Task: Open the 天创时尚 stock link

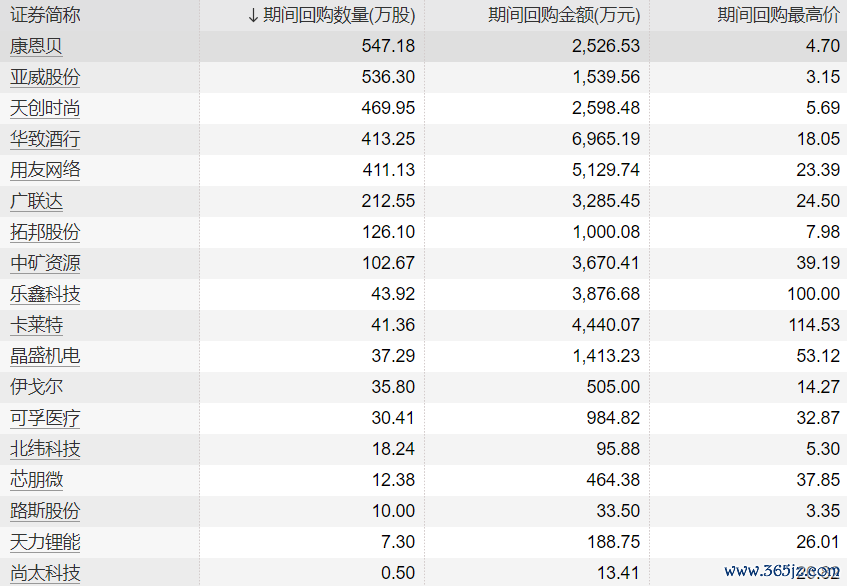Action: click(x=45, y=108)
